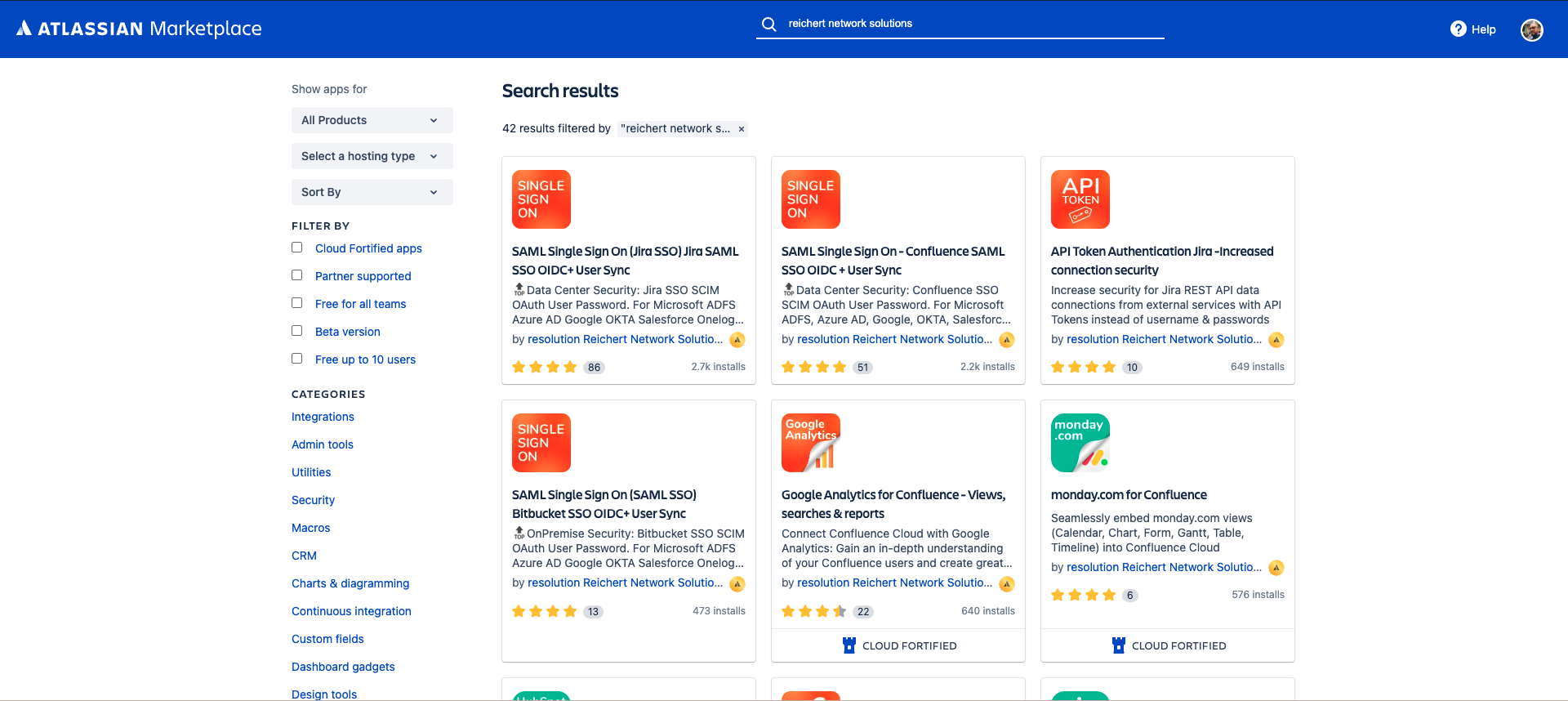The height and width of the screenshot is (701, 1568).
Task: Remove the "reichert network s..." filter chip
Action: [x=742, y=129]
